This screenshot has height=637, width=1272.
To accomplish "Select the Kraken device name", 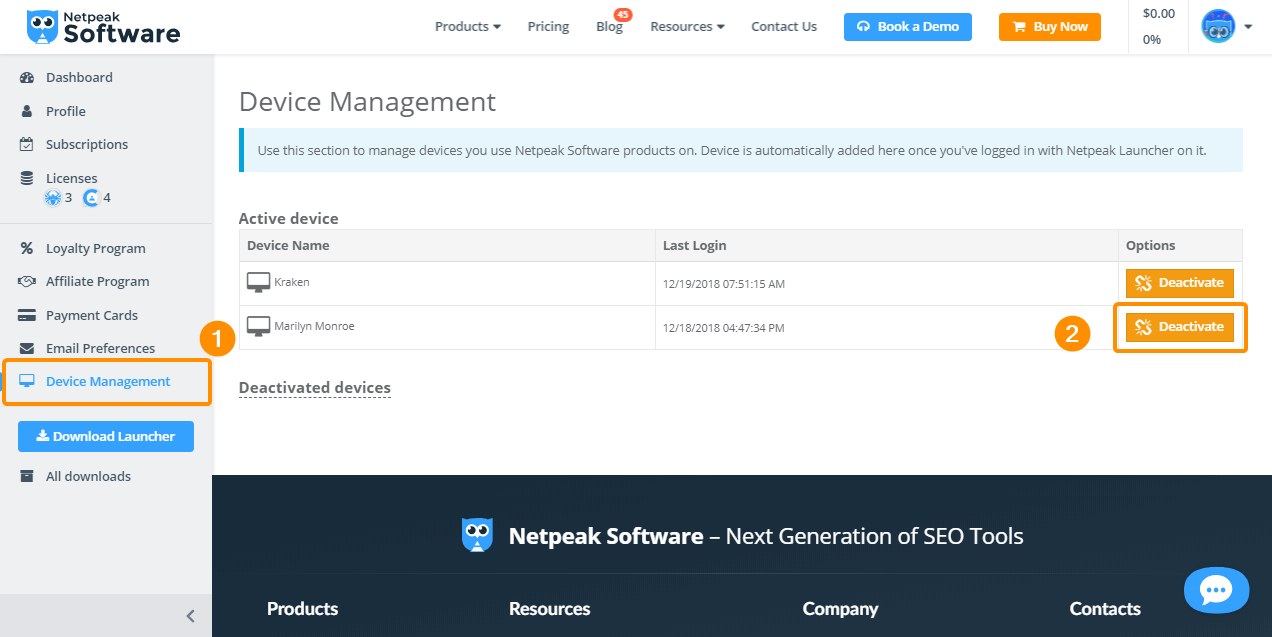I will click(292, 282).
